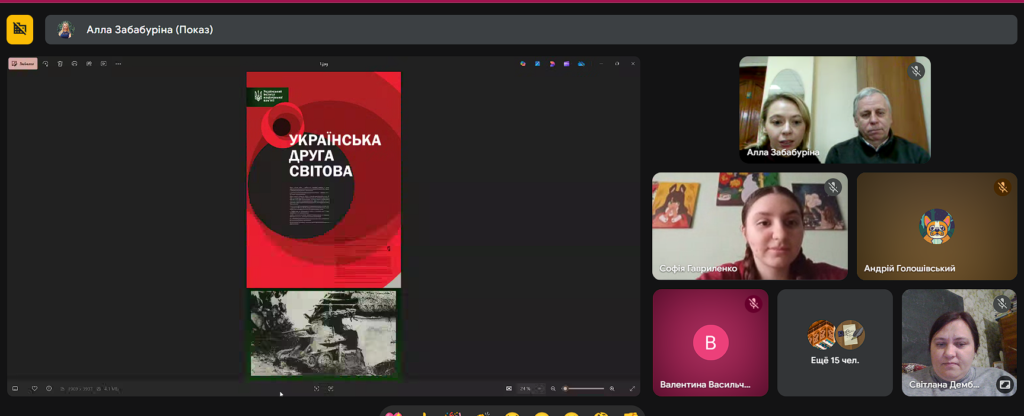1024x416 pixels.
Task: Toggle the filmstrip icon at bottom left
Action: (x=15, y=388)
